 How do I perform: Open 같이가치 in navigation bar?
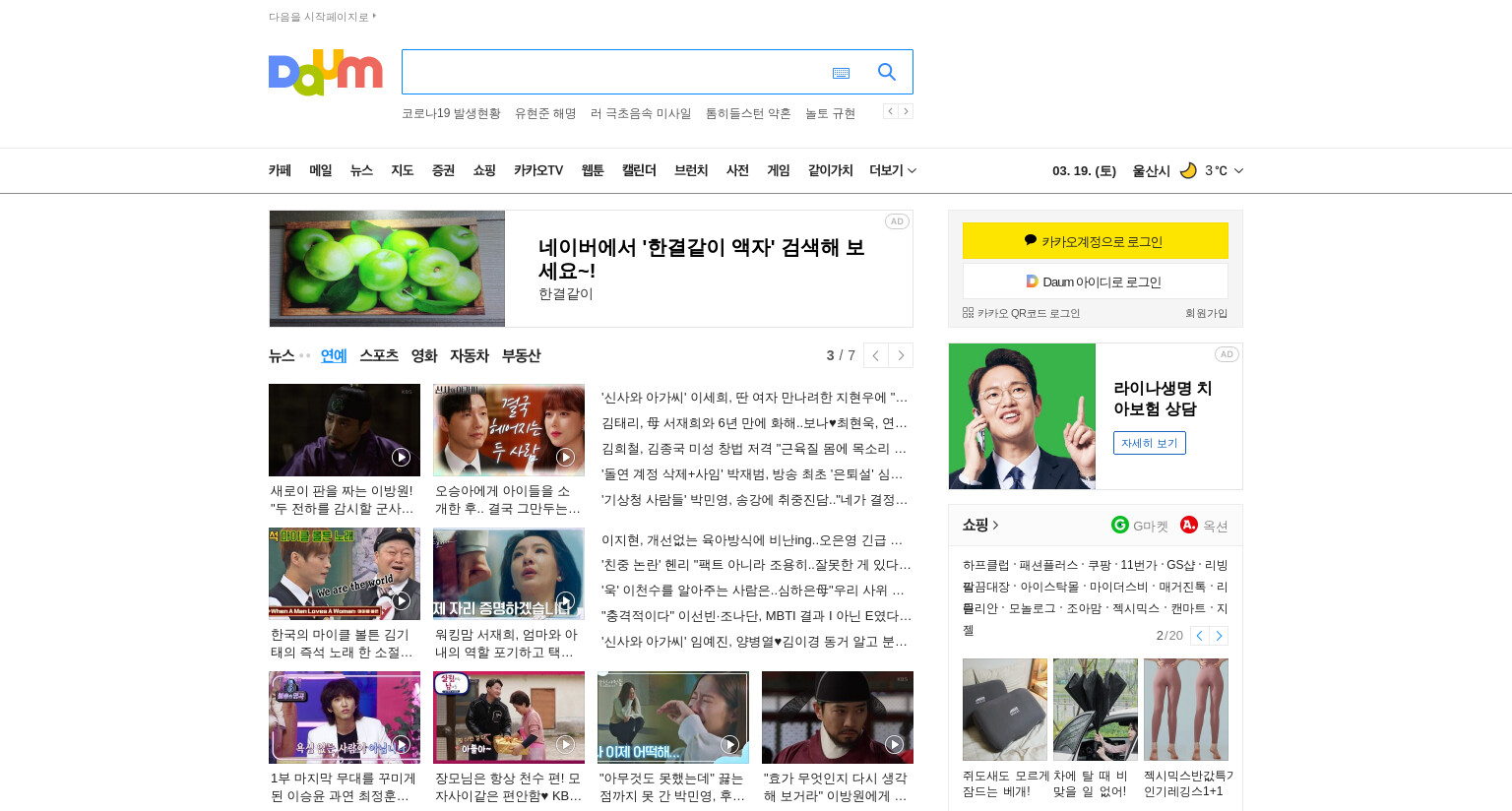coord(831,170)
